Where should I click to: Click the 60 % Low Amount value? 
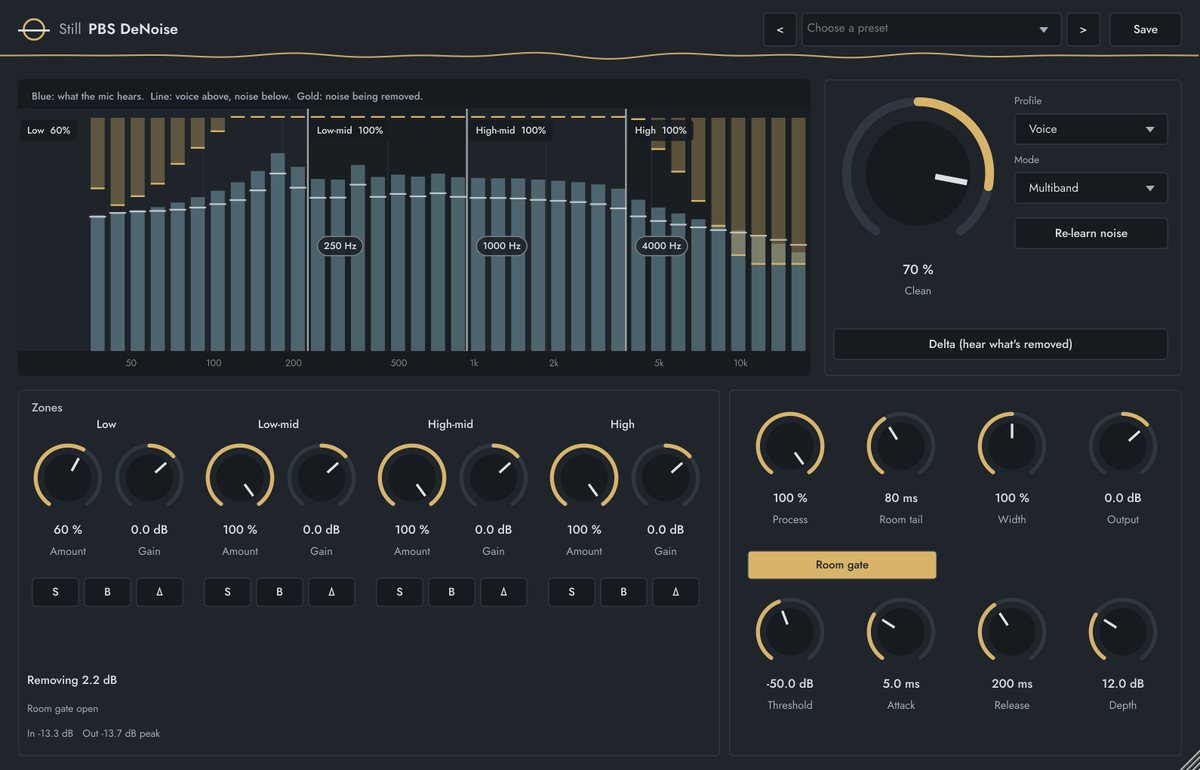[68, 530]
